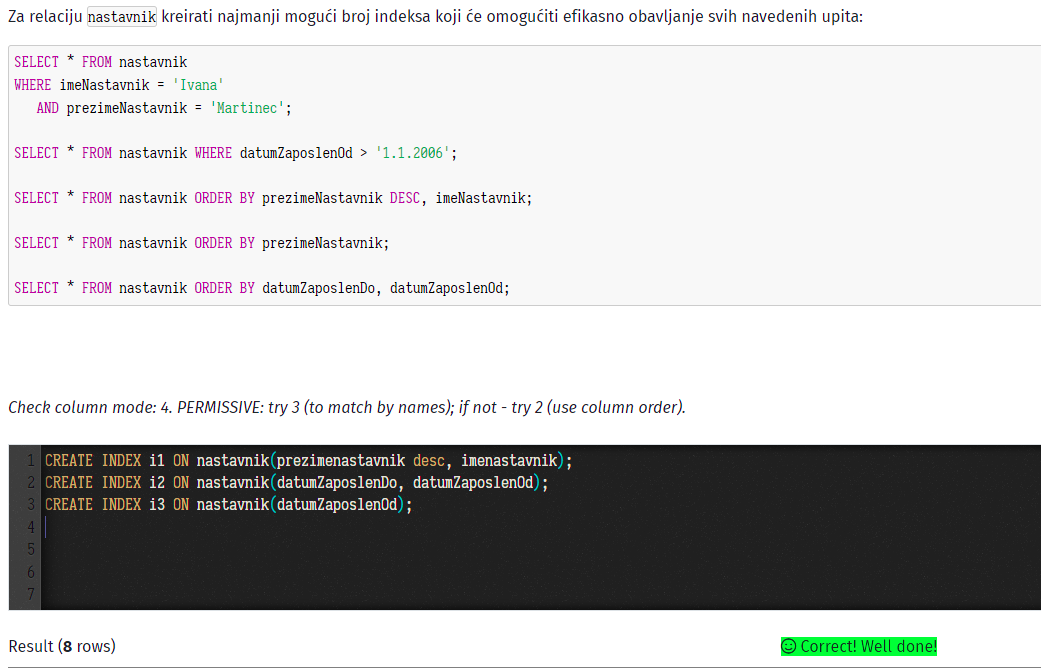Click the 'desc' keyword in first CREATE INDEX
1041x668 pixels.
pyautogui.click(x=429, y=460)
